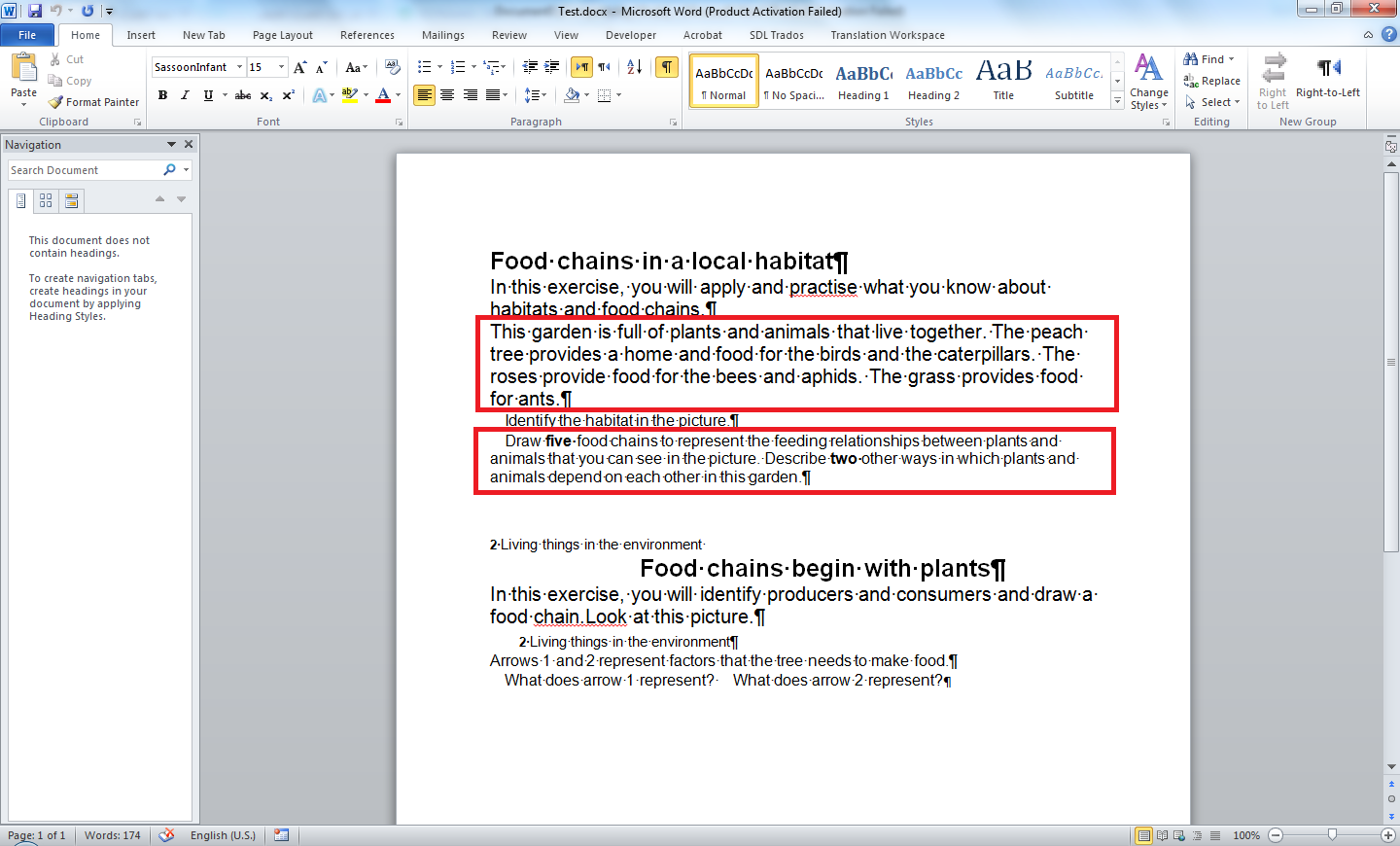The image size is (1400, 846).
Task: Browse search results in Navigation pane
Action: click(x=71, y=200)
